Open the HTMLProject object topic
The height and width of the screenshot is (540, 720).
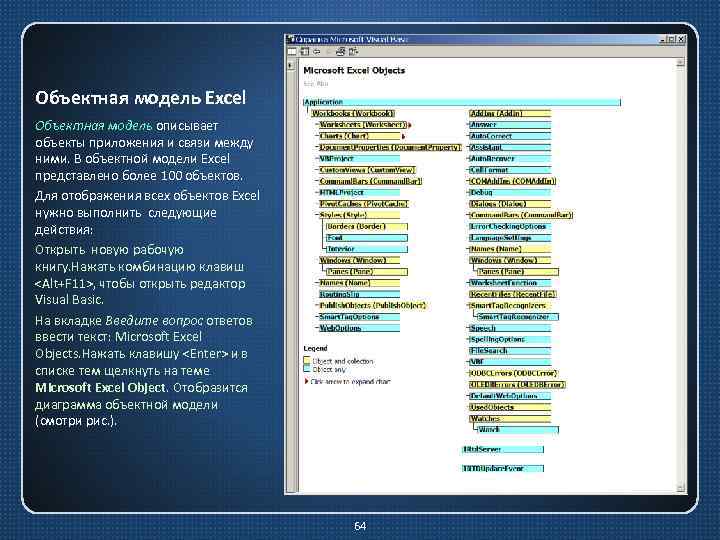tap(360, 192)
